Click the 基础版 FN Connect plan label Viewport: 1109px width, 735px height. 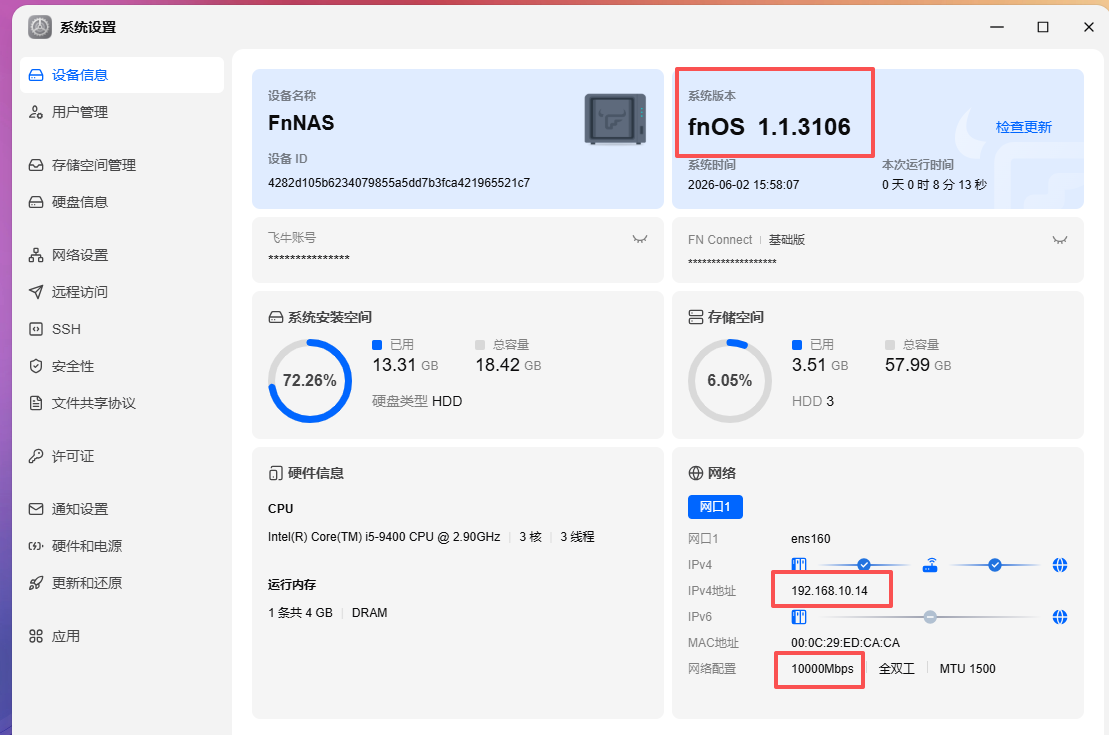(x=787, y=240)
